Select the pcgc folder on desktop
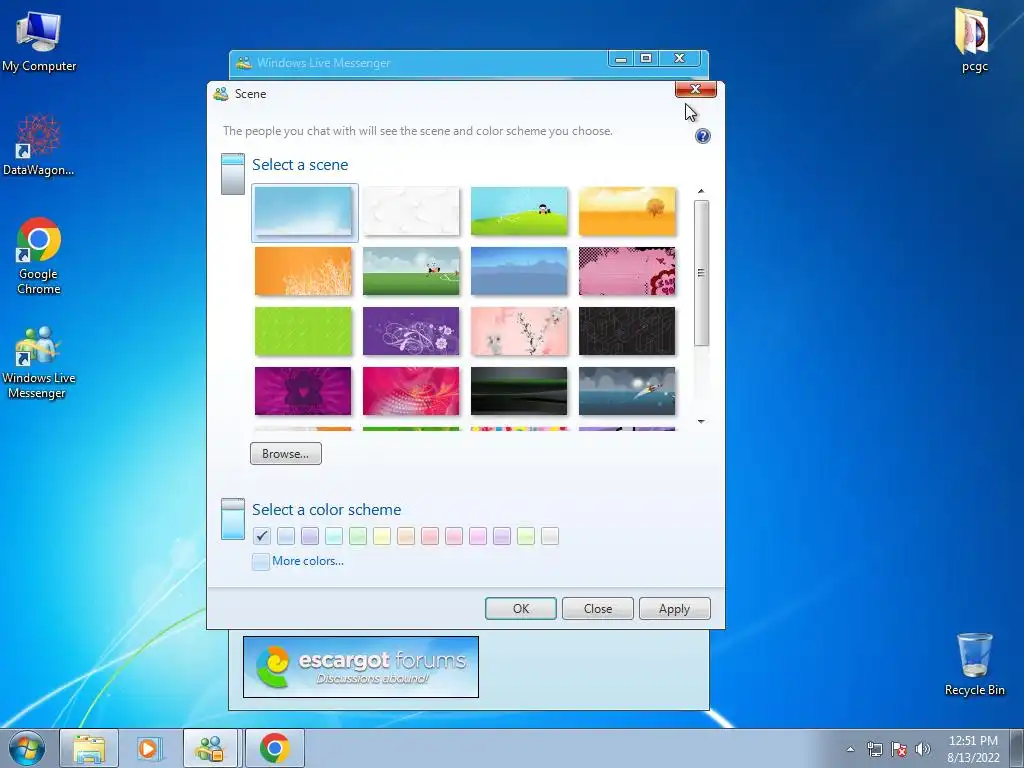 click(974, 39)
